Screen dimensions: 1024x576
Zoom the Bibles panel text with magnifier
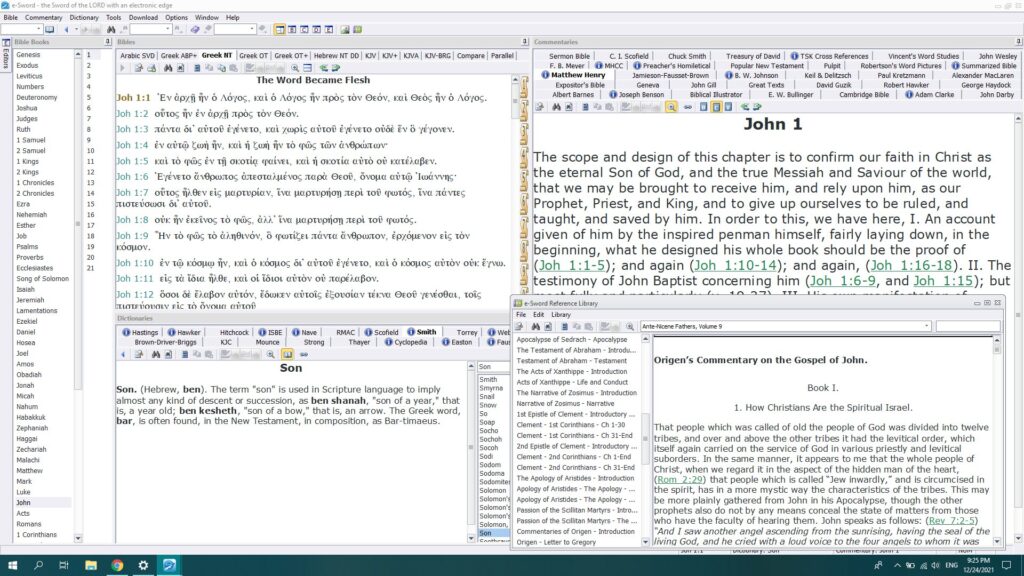pyautogui.click(x=295, y=68)
